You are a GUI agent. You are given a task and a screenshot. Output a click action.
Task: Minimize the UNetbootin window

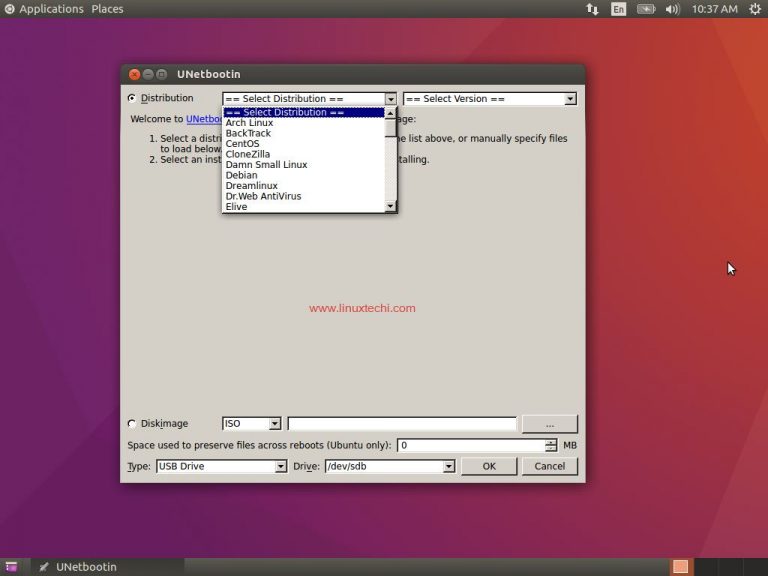[148, 74]
